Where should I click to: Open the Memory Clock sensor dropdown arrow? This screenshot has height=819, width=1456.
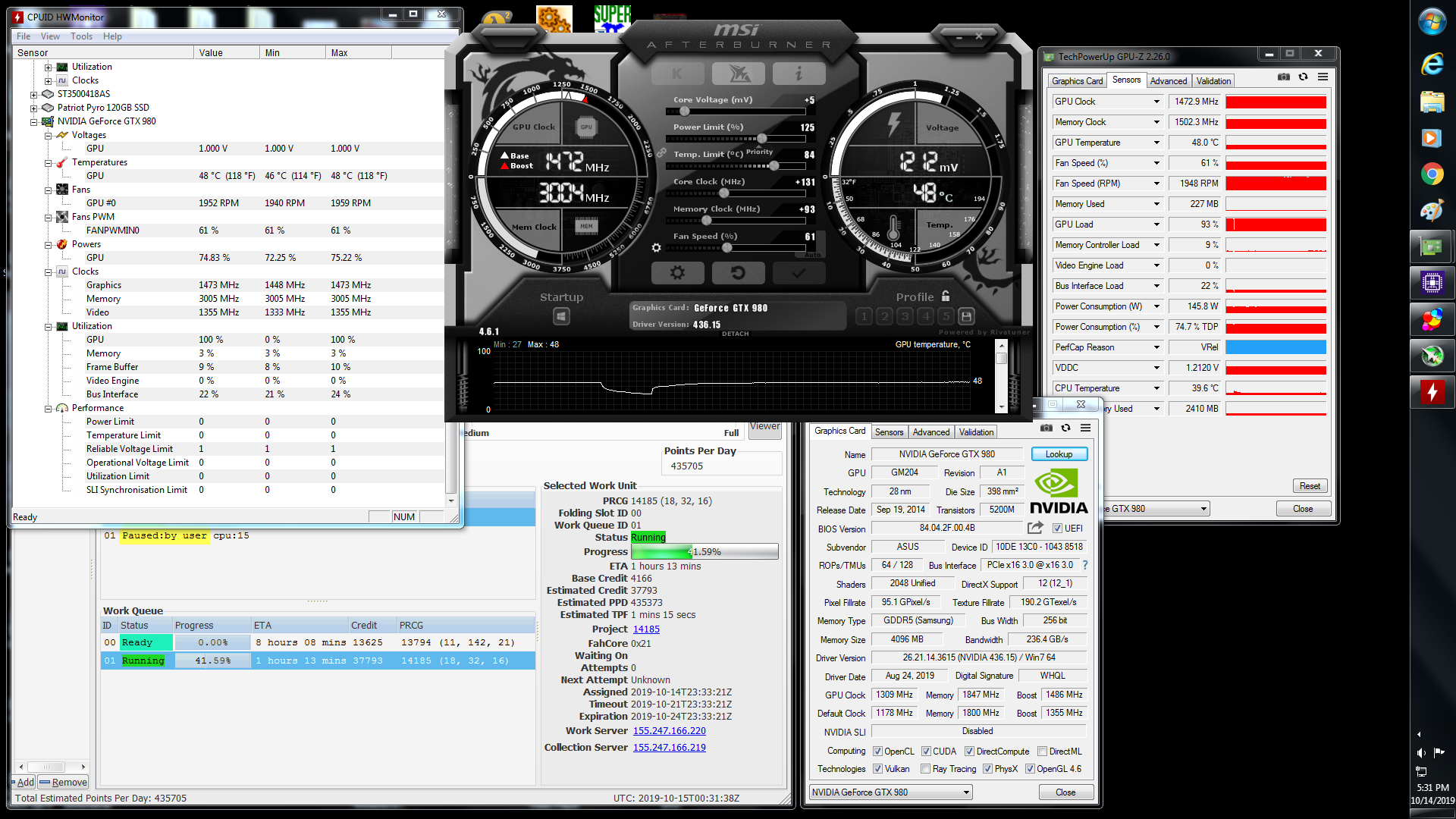1156,122
